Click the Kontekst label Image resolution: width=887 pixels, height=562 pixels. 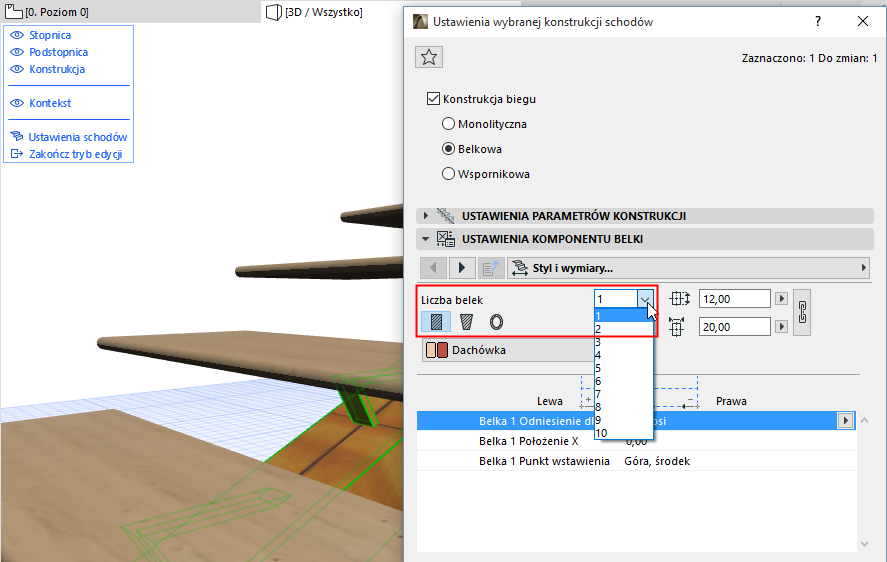coord(50,103)
